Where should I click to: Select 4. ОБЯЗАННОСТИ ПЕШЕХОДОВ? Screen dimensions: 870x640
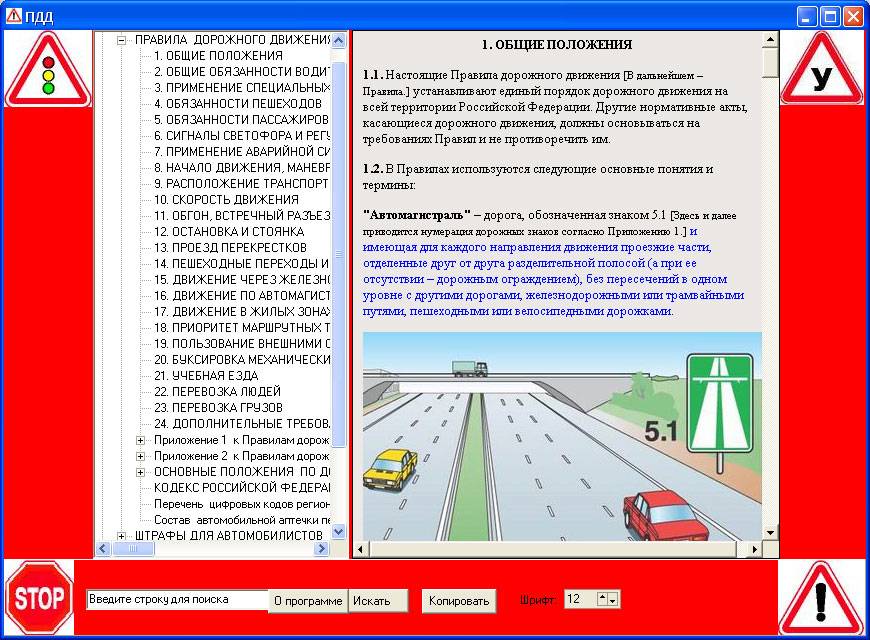237,104
